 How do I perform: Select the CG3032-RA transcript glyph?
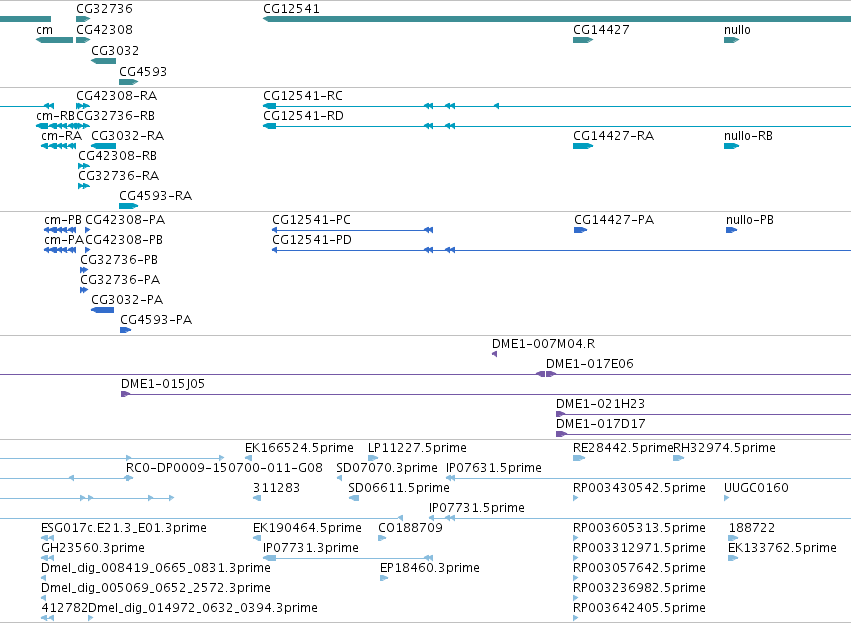coord(103,146)
